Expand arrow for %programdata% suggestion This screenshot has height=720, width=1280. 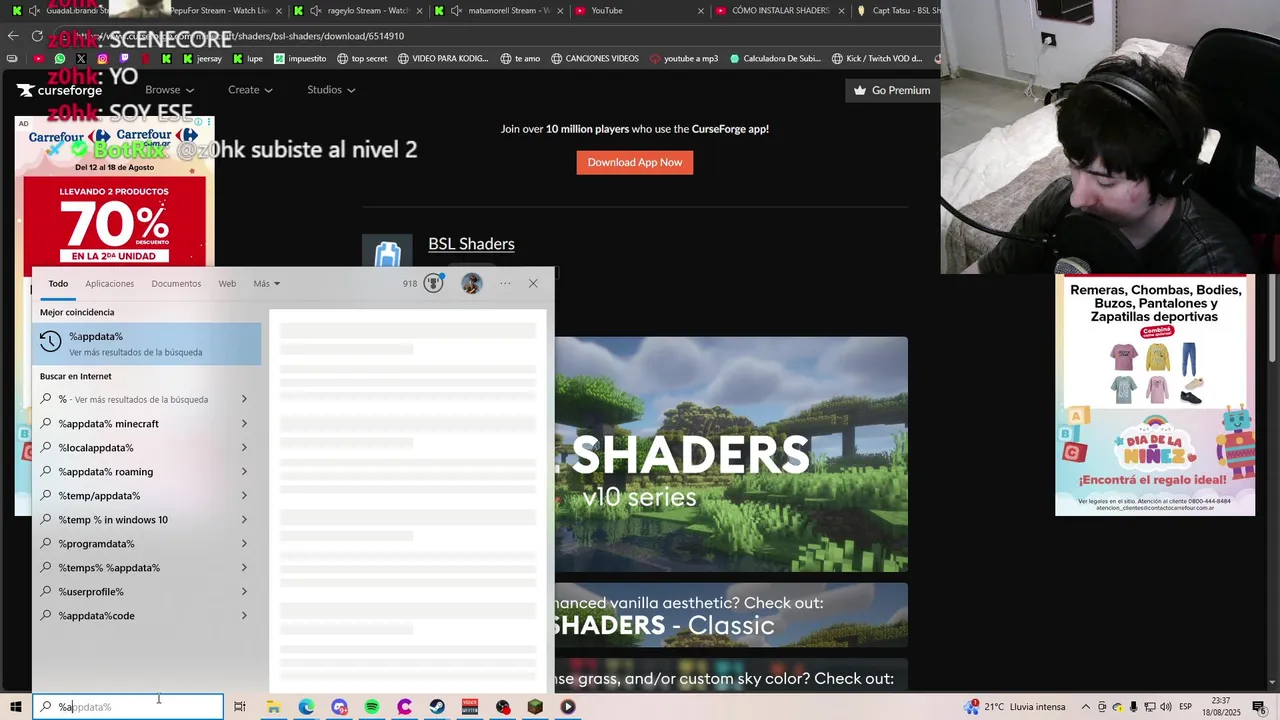pyautogui.click(x=244, y=544)
